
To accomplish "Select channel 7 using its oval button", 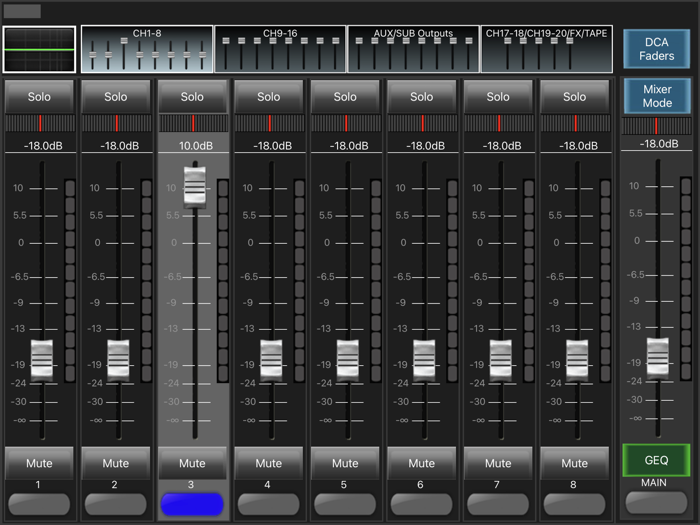I will click(498, 504).
